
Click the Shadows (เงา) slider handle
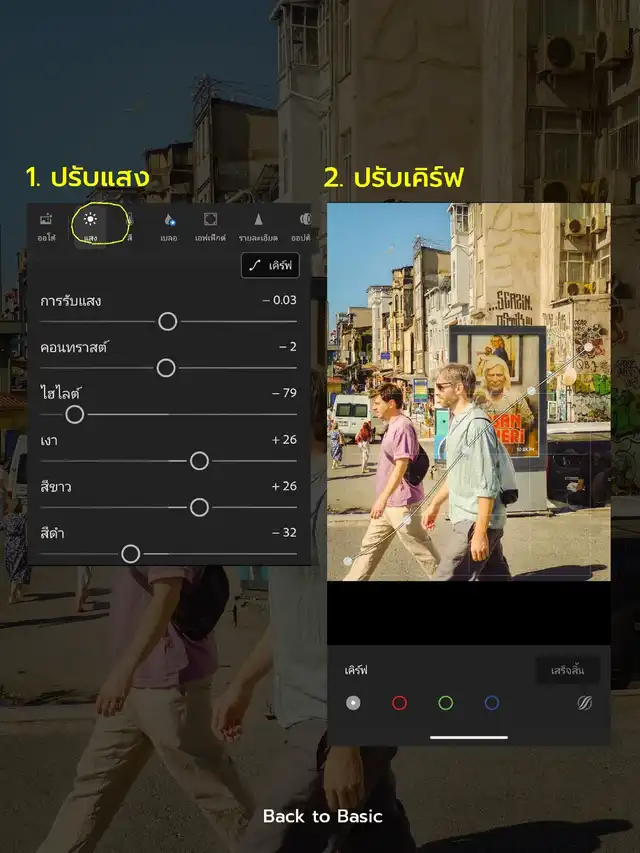point(199,460)
